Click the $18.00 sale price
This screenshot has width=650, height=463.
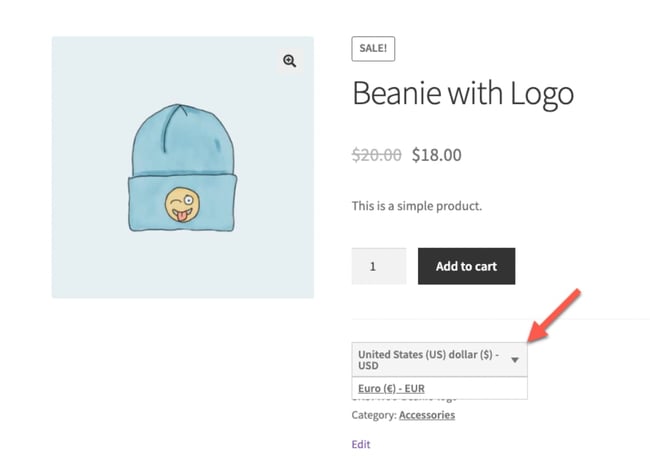tap(437, 155)
